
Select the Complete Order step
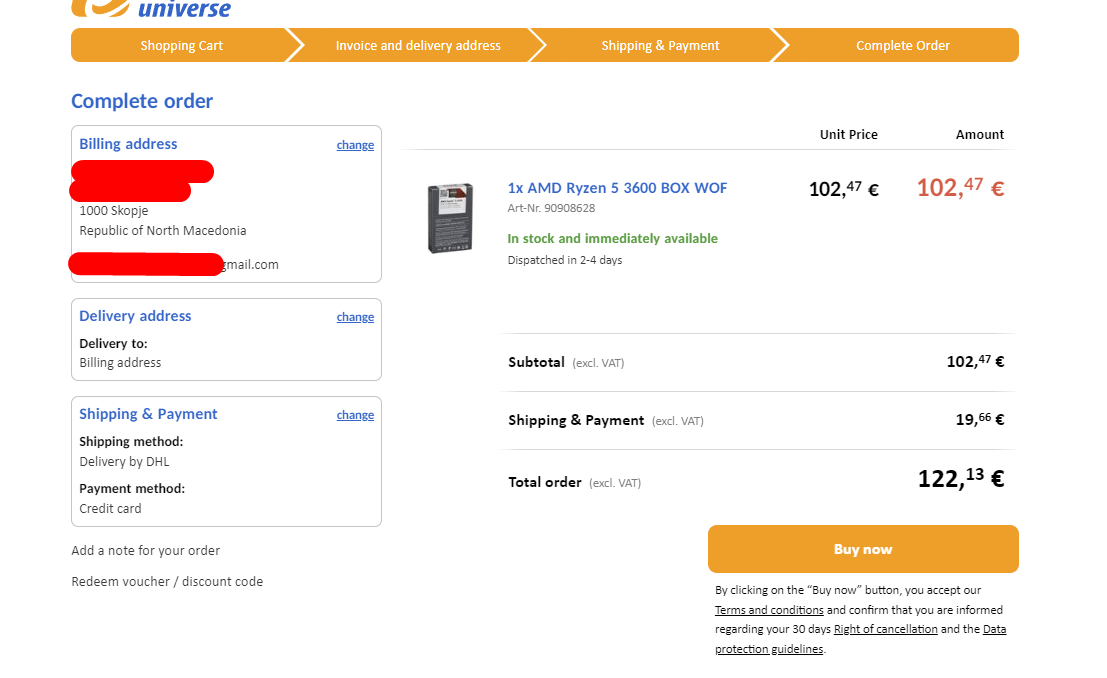(x=903, y=45)
